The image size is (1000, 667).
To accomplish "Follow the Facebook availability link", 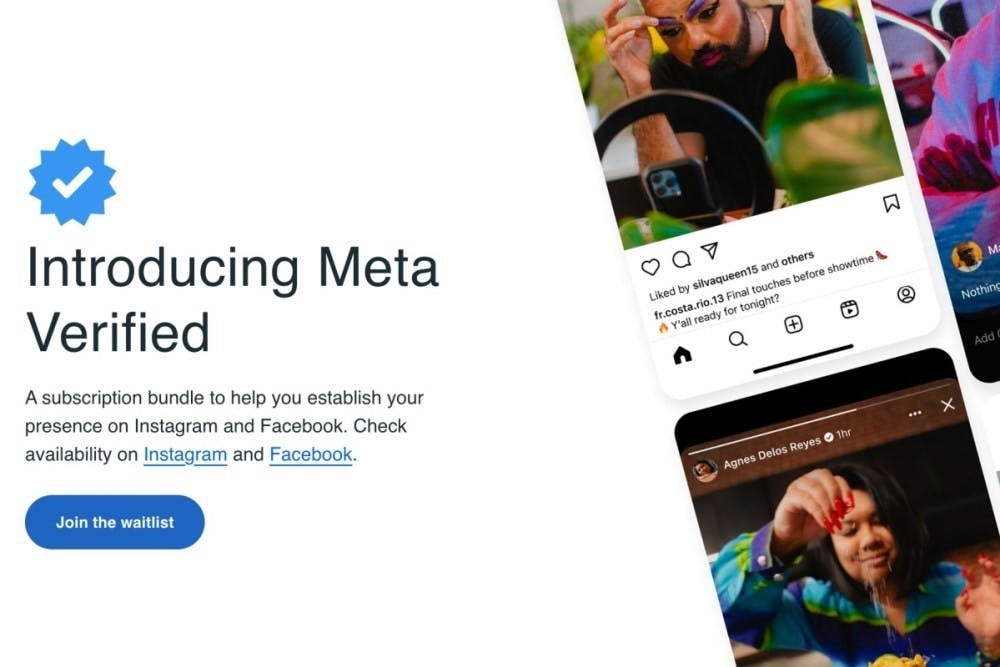I will point(311,455).
